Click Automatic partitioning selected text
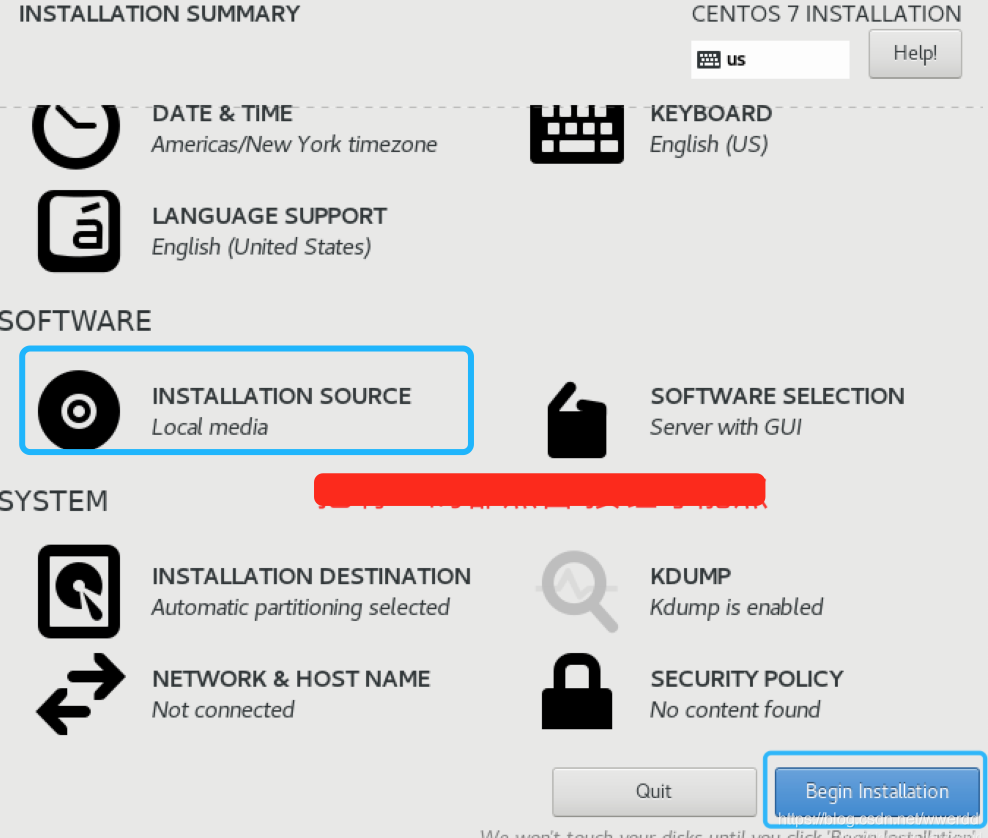The height and width of the screenshot is (838, 988). click(301, 607)
